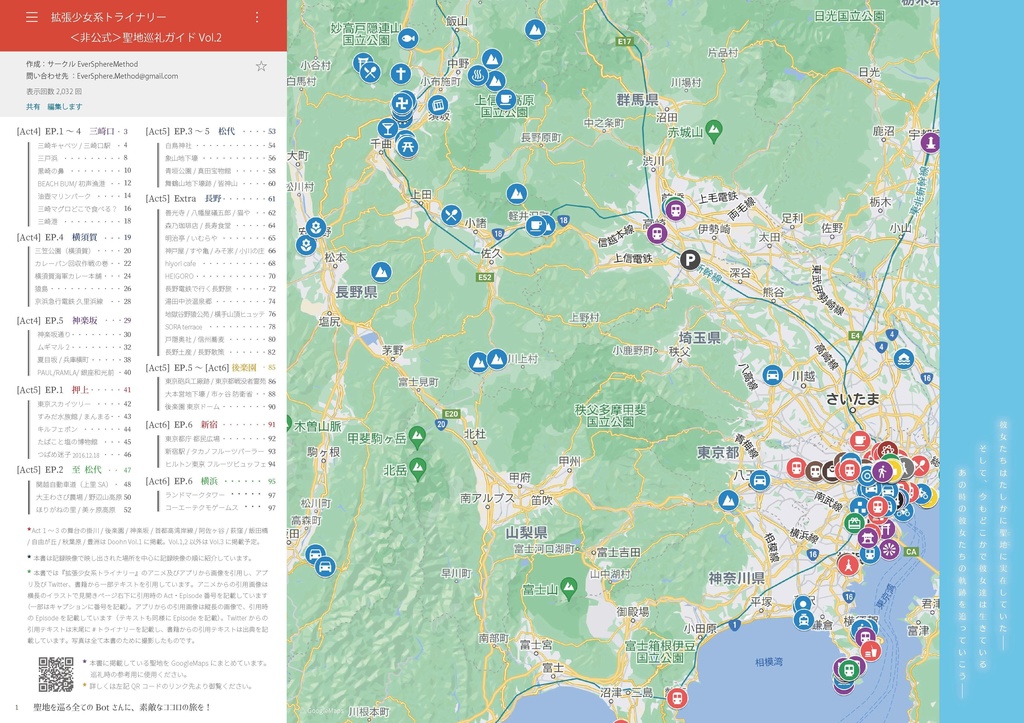1024x723 pixels.
Task: Click the 共有 share link
Action: tap(33, 106)
